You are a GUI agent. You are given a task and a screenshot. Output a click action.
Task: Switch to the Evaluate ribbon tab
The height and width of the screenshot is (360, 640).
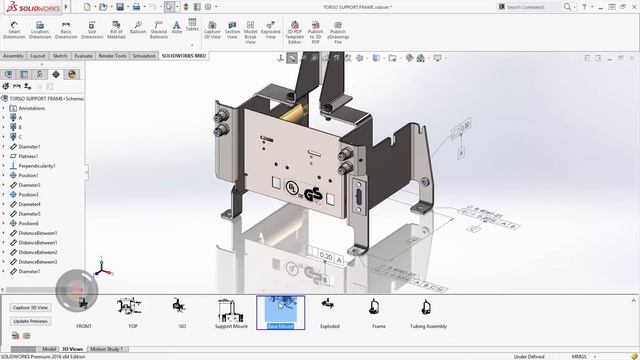coord(83,56)
